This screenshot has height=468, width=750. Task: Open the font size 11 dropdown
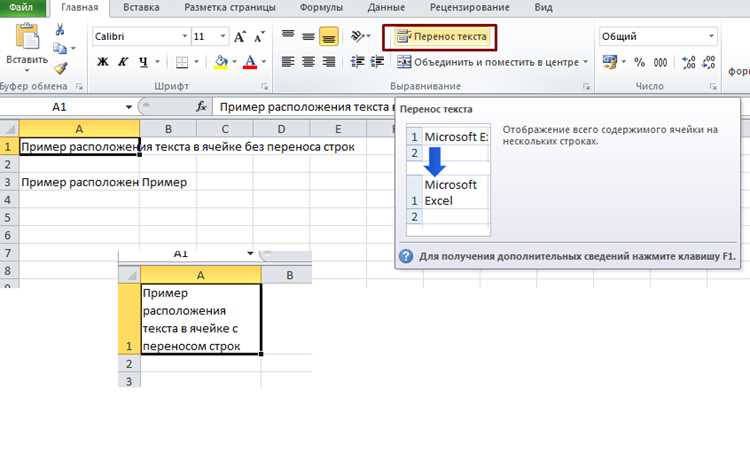[223, 36]
